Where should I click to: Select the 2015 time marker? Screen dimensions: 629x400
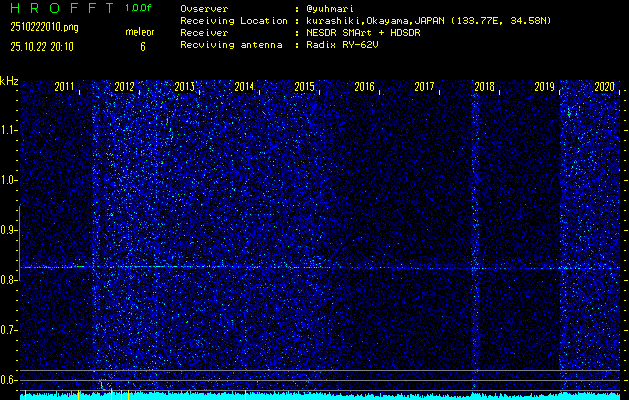pyautogui.click(x=304, y=87)
